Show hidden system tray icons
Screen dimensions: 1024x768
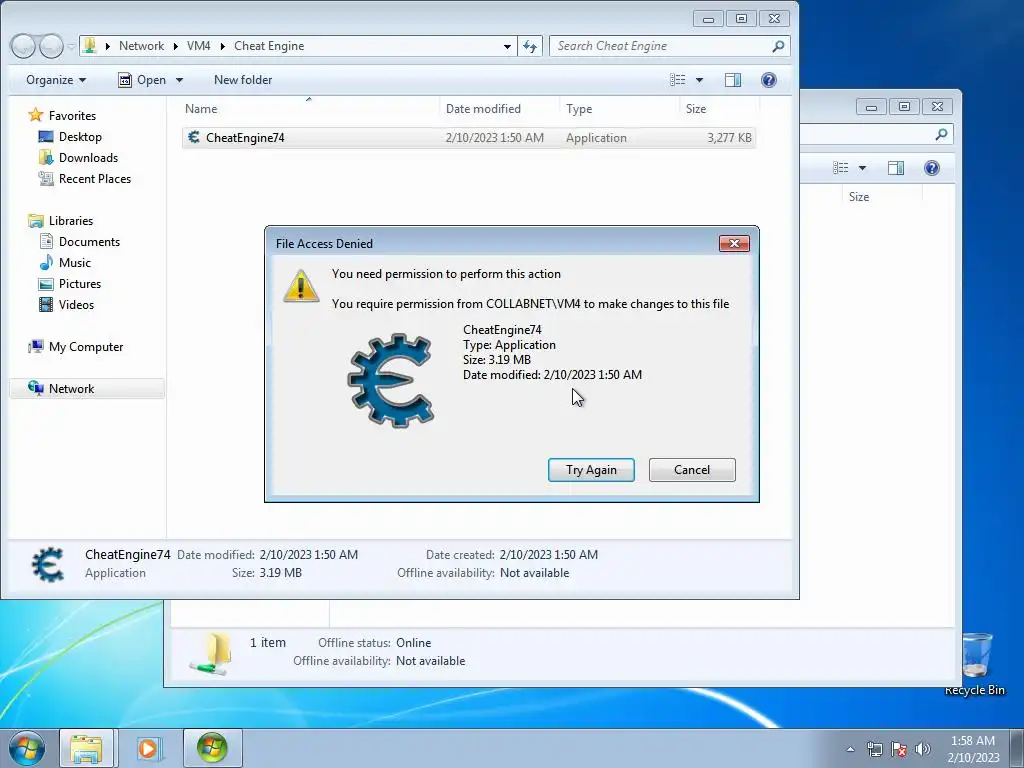pos(850,749)
